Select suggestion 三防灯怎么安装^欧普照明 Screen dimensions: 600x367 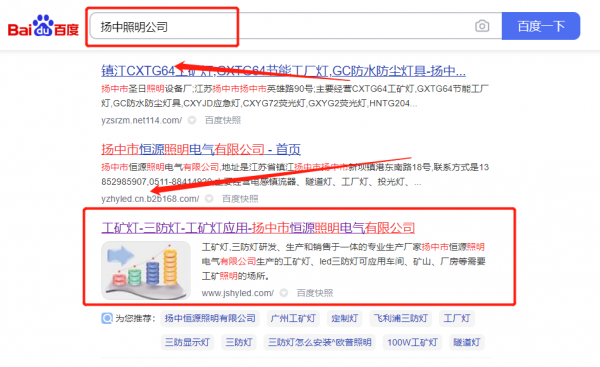pos(320,342)
